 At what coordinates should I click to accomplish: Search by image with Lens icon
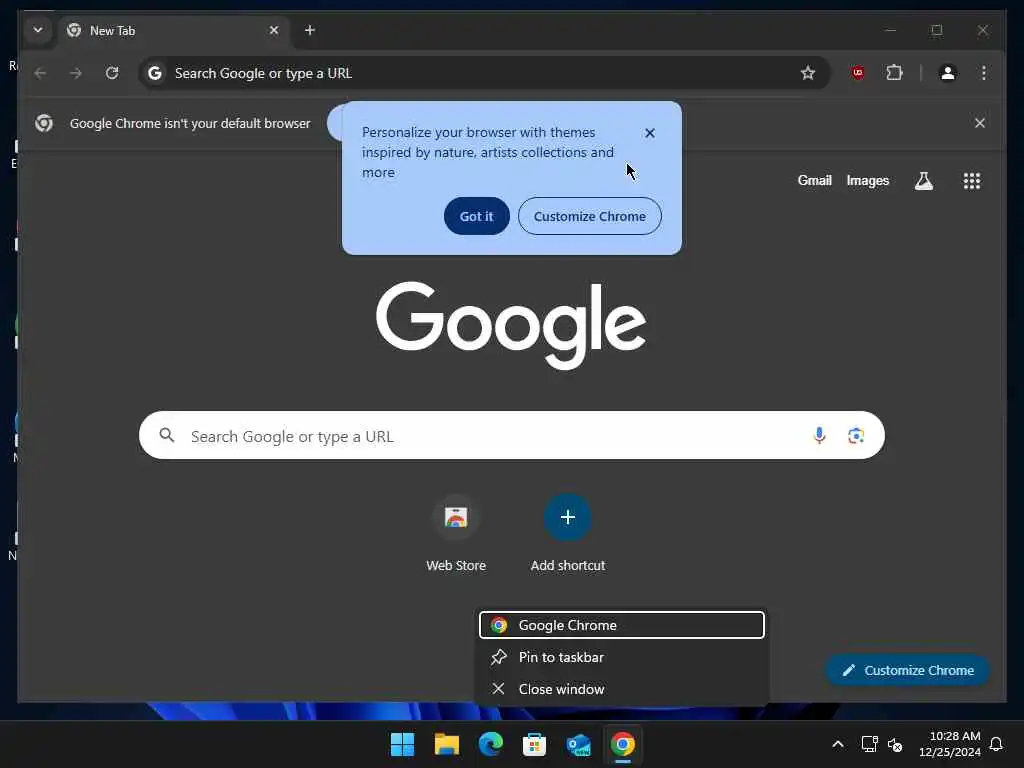point(856,436)
